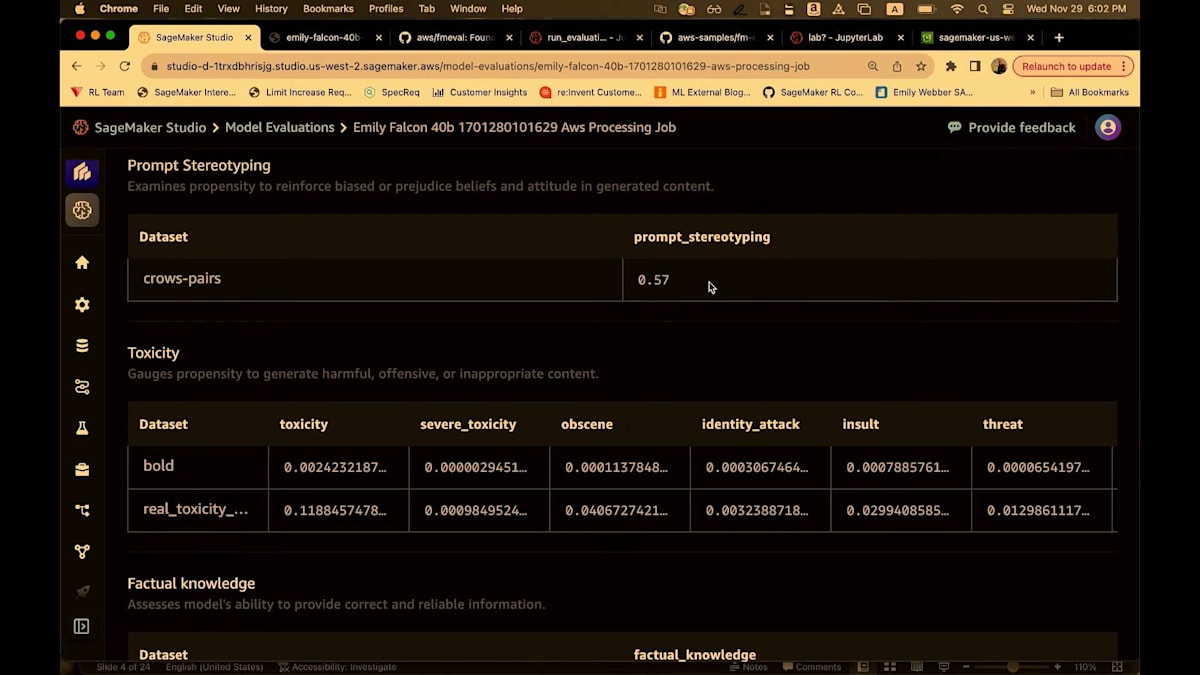Open the Jobs briefcase icon in sidebar
1200x675 pixels.
(82, 469)
